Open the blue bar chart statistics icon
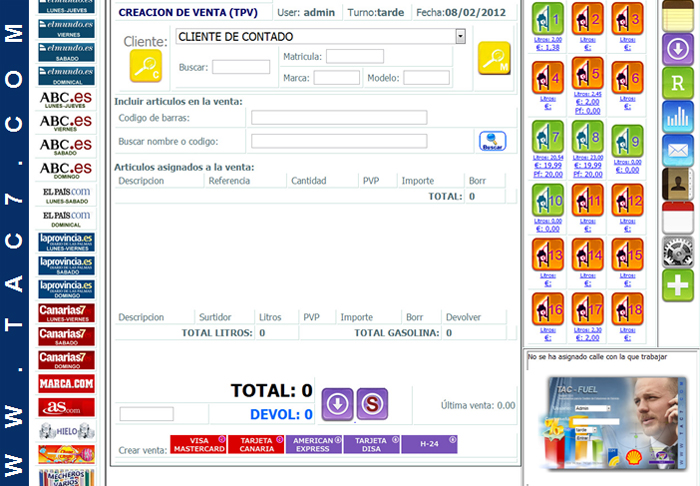The image size is (700, 486). tap(678, 117)
